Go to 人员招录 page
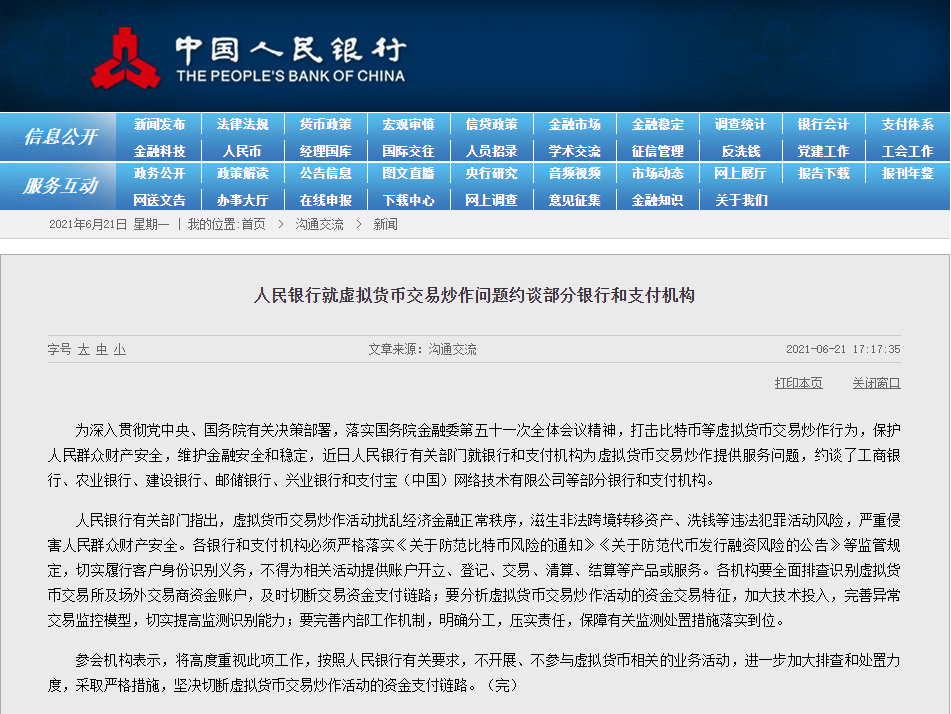 click(x=491, y=151)
